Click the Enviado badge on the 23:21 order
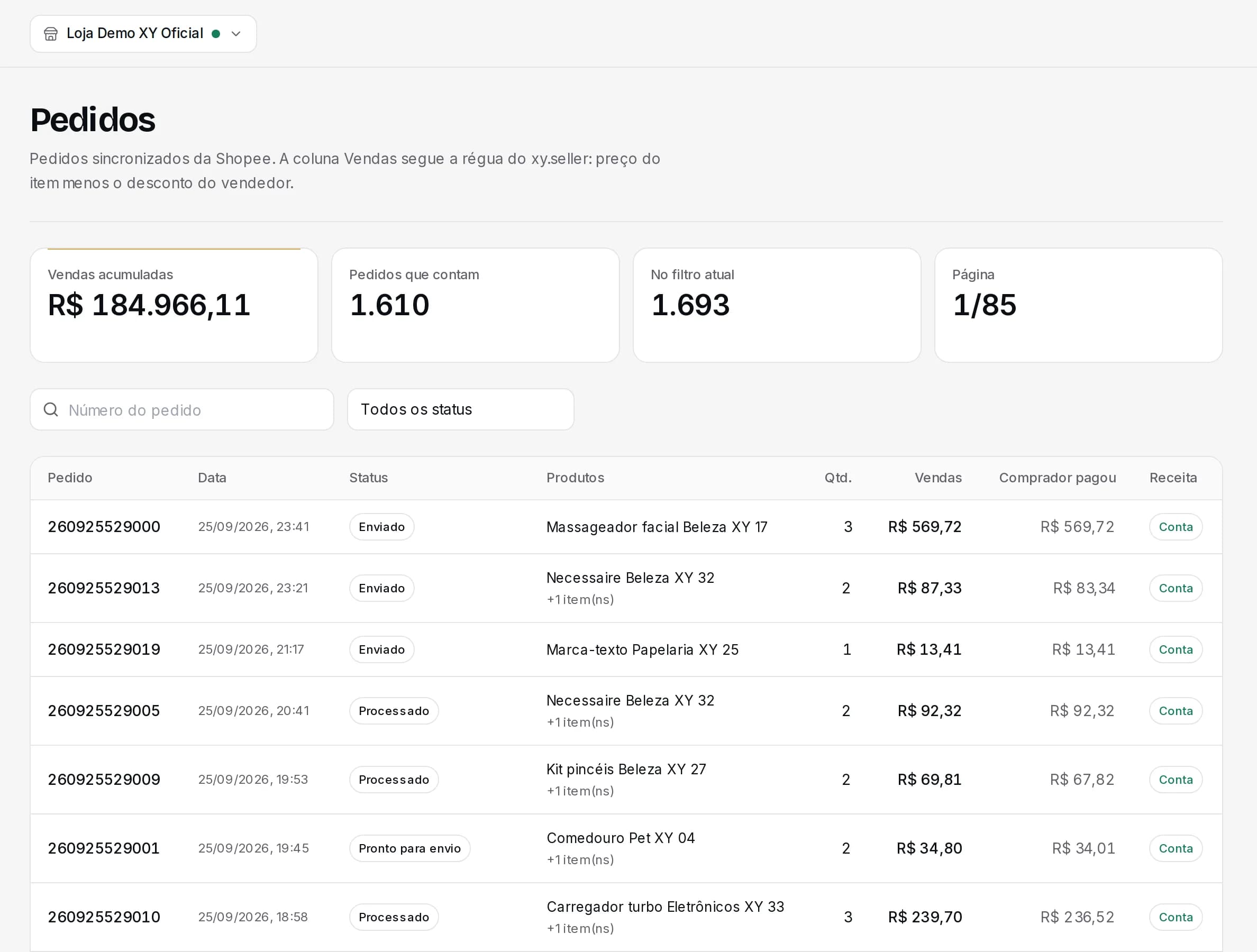The image size is (1257, 952). [382, 589]
